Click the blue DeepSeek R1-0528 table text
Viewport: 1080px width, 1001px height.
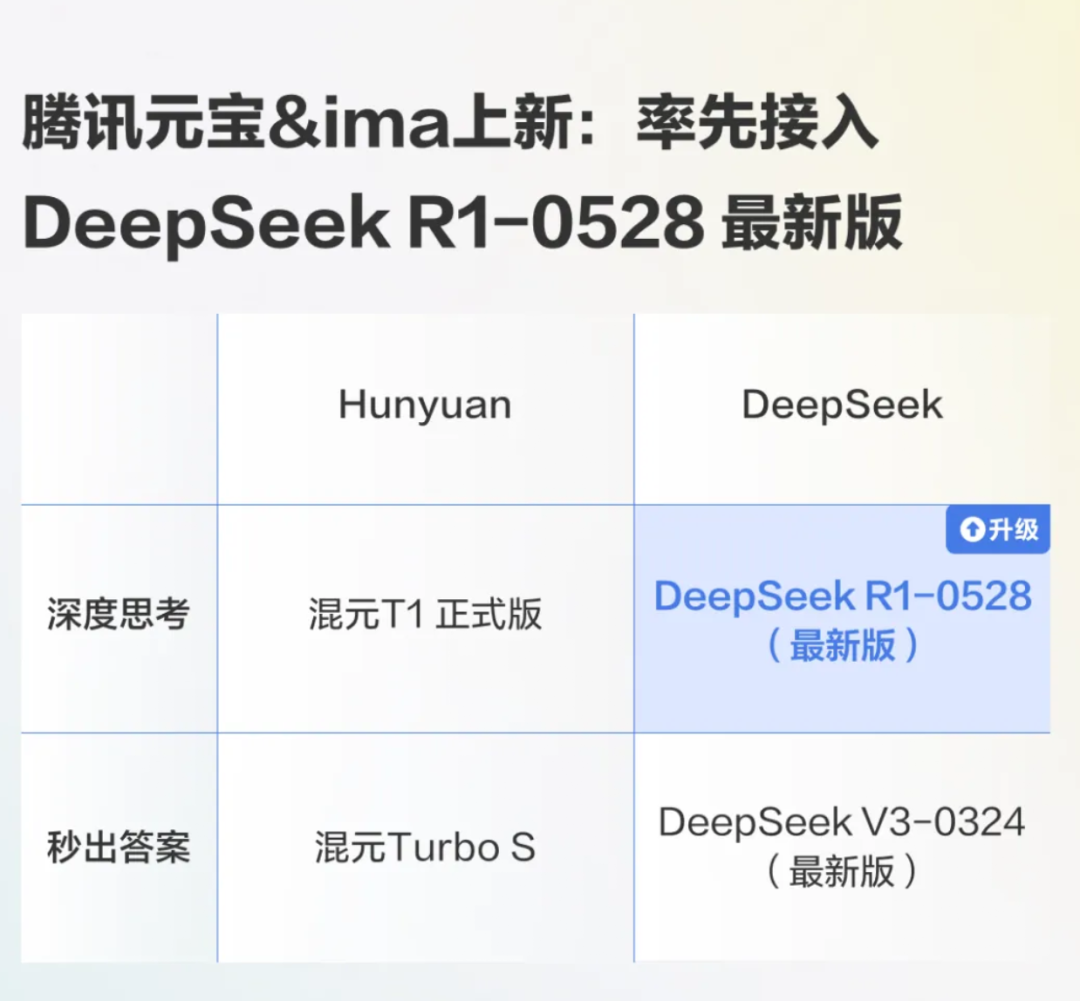842,596
